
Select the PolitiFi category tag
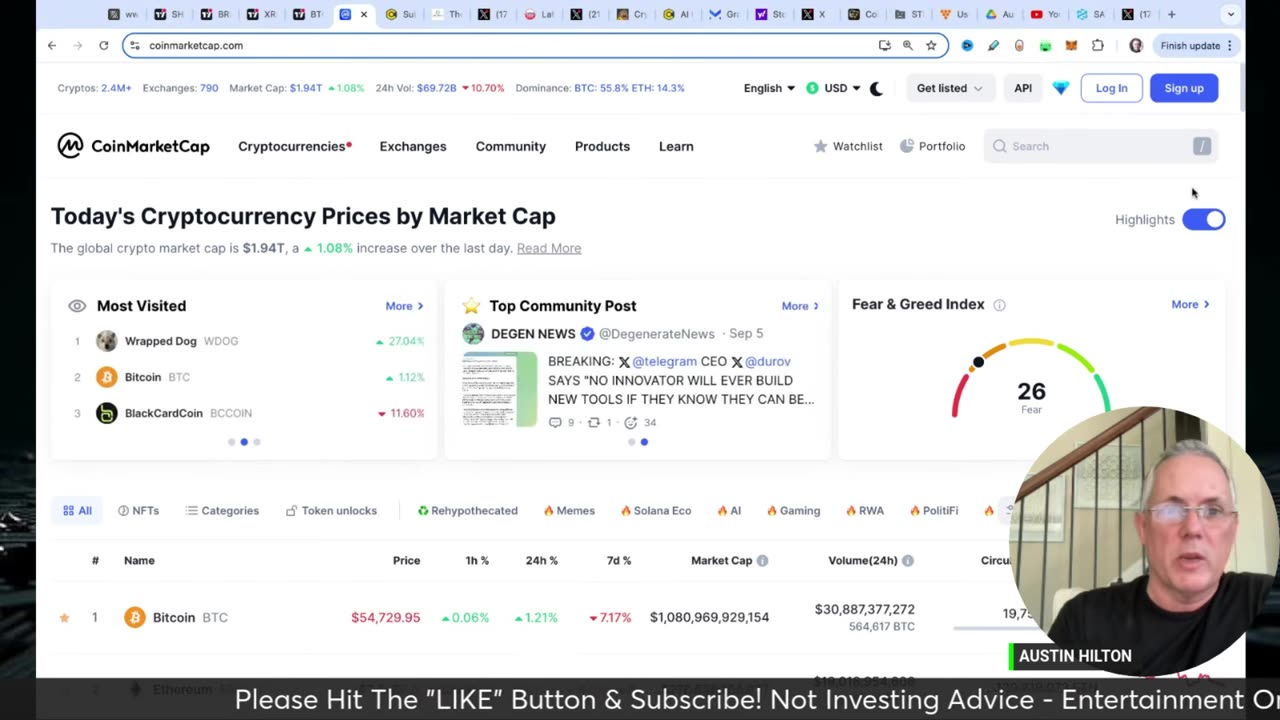click(934, 511)
